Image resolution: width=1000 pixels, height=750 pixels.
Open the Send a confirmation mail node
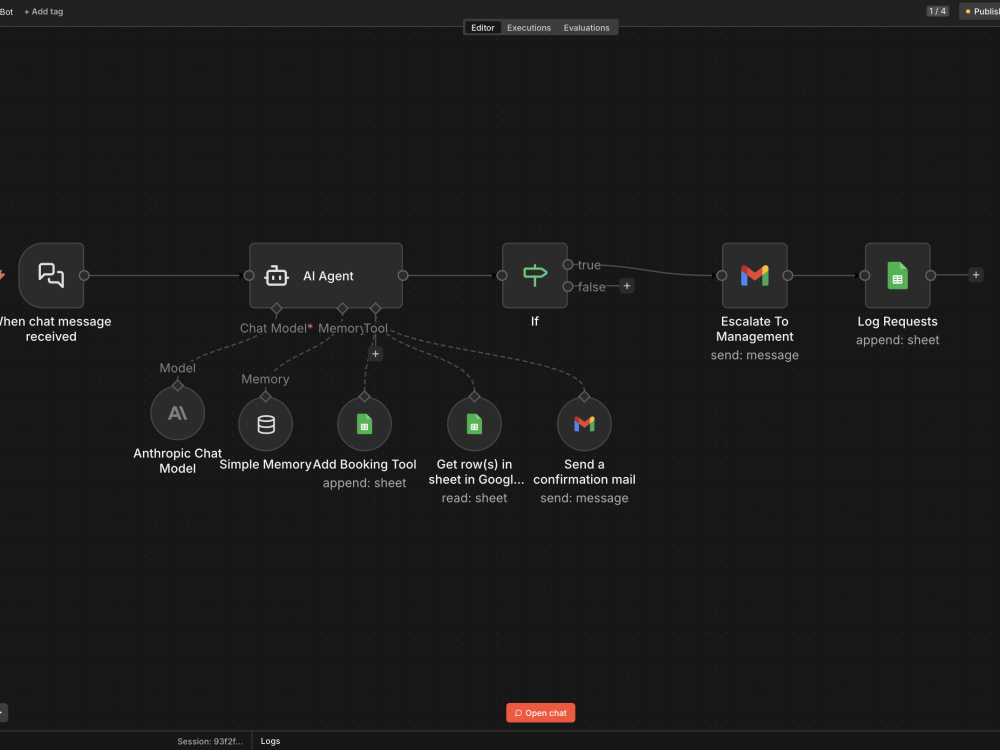(584, 424)
